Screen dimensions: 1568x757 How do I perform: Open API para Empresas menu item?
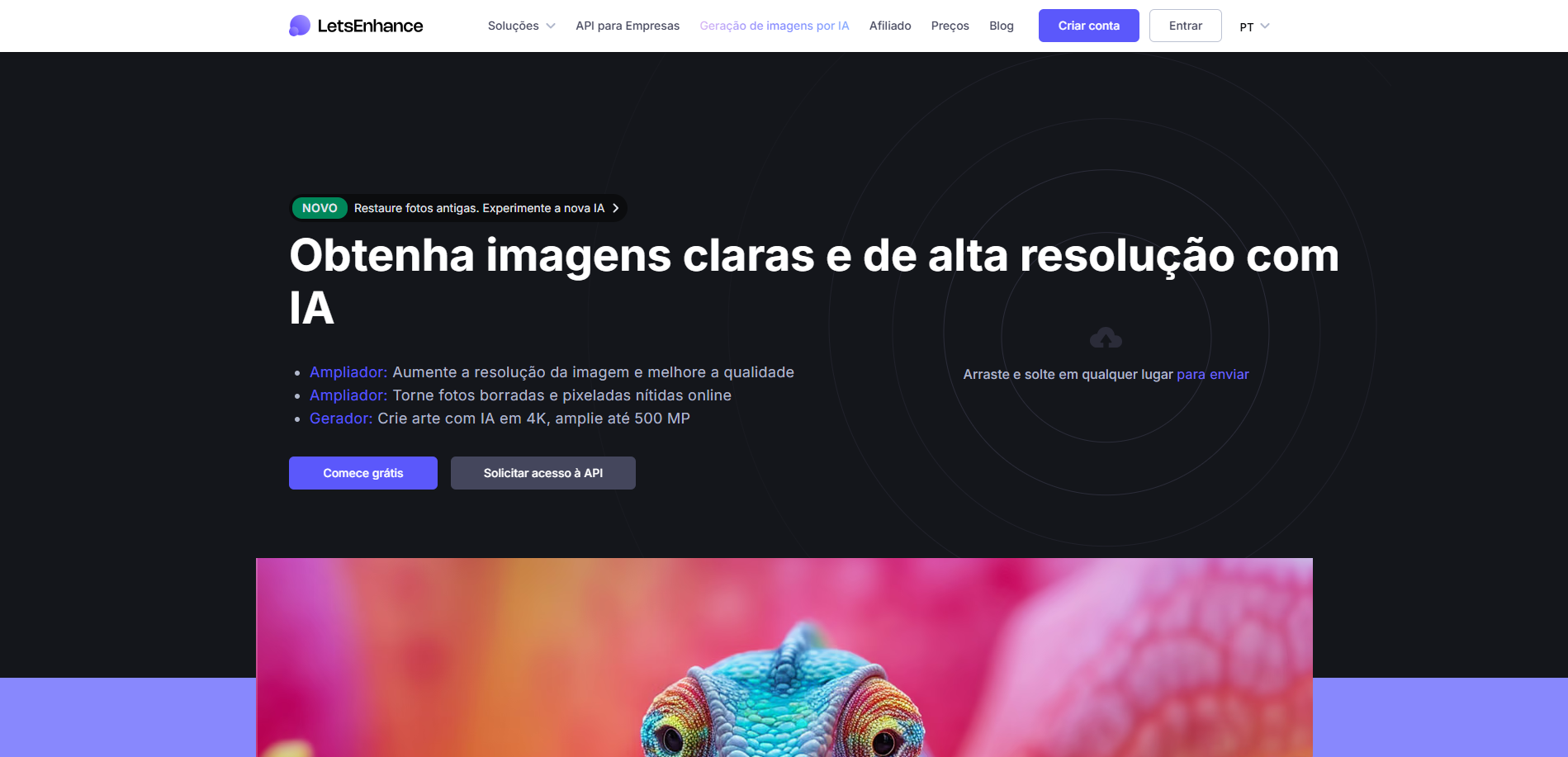pos(628,26)
